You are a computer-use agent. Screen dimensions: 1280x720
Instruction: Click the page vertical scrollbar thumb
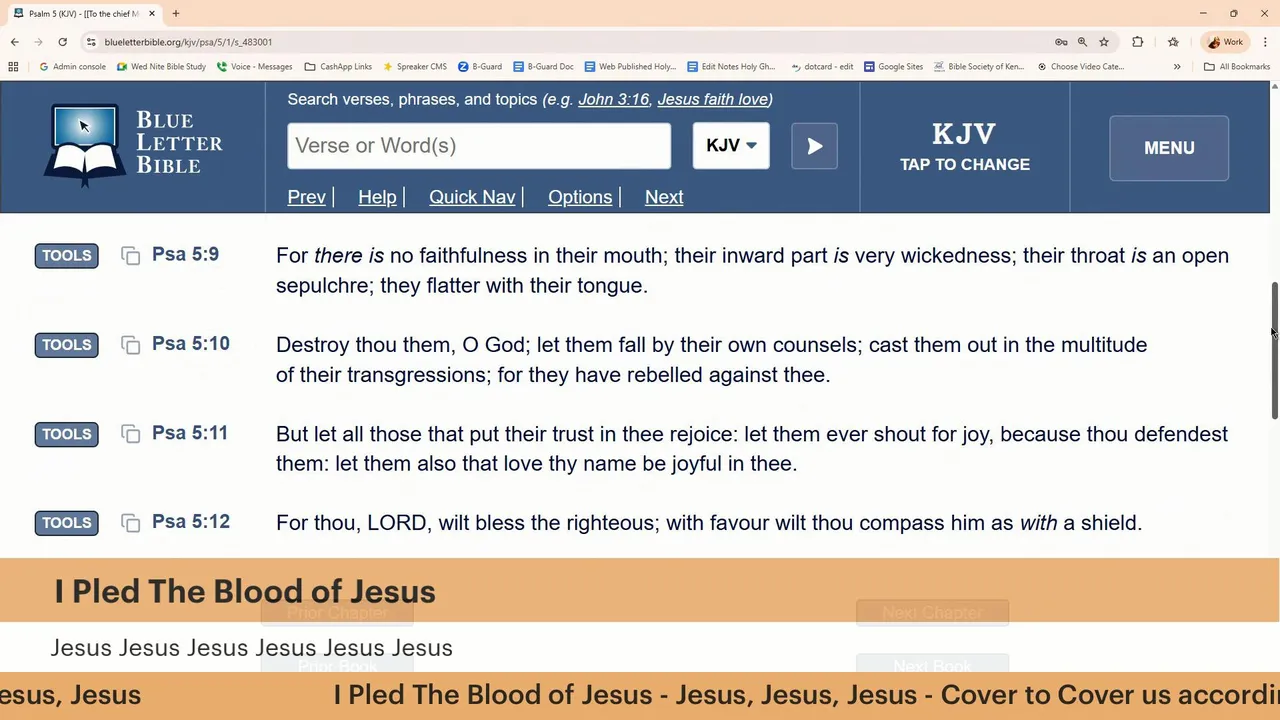1274,351
